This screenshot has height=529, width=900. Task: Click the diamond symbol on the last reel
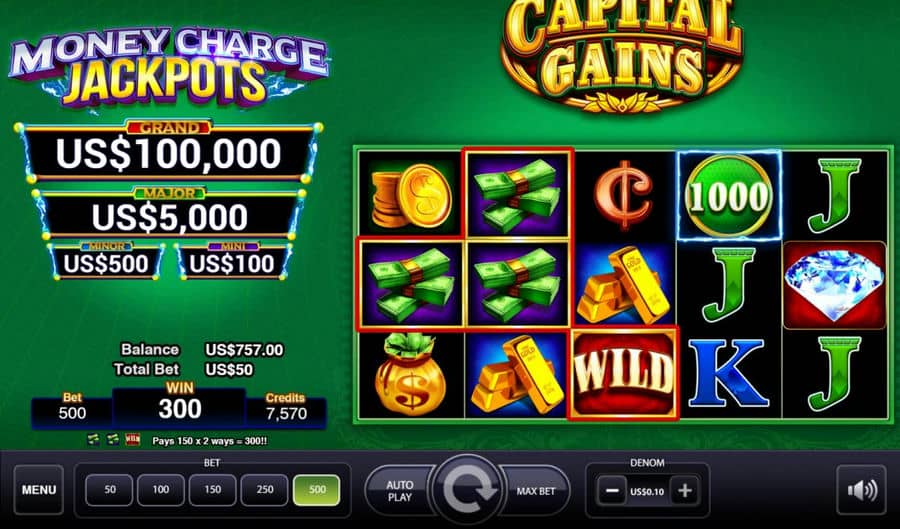click(834, 285)
